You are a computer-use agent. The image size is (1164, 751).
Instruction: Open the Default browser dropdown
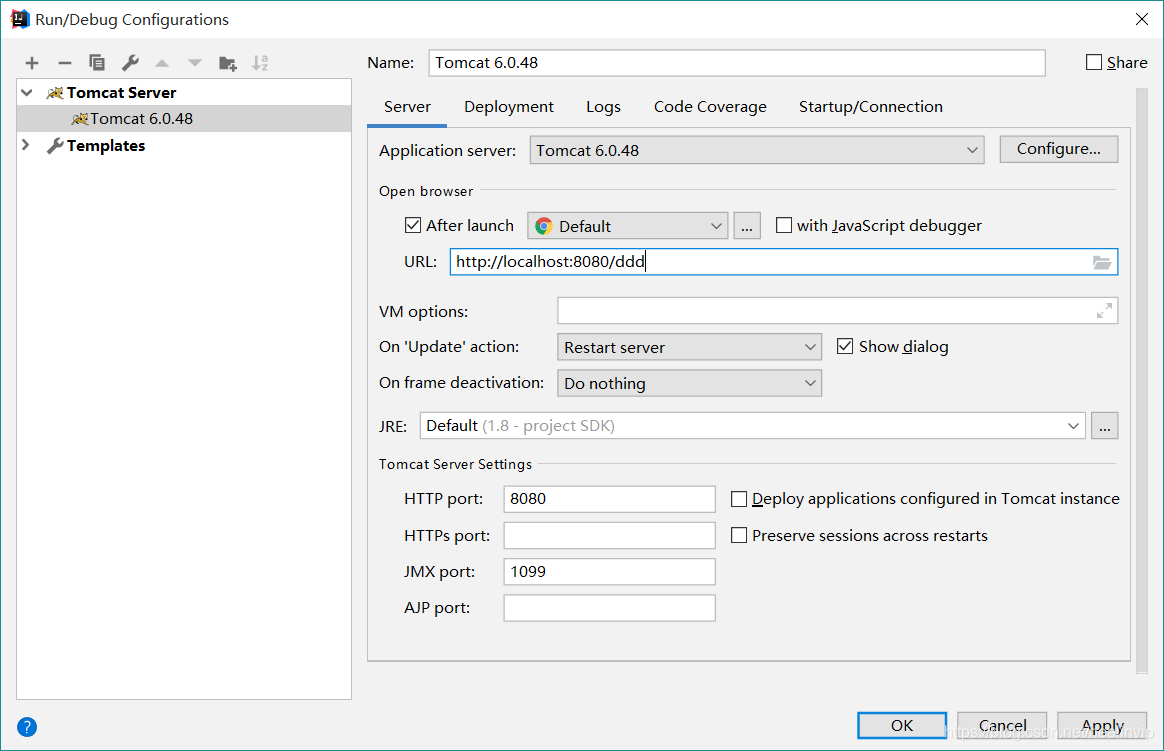(x=627, y=226)
